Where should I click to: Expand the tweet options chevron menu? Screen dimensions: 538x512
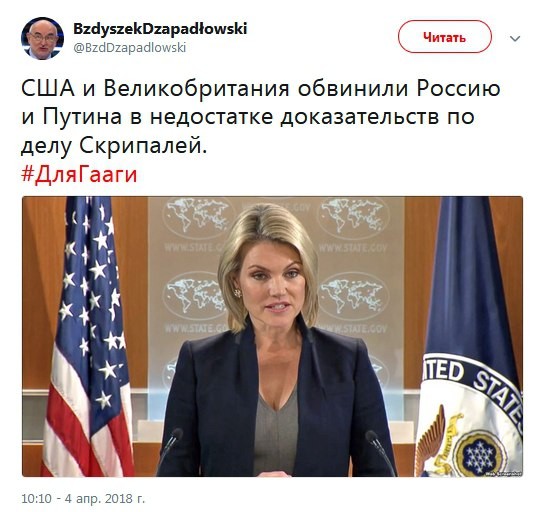(515, 38)
